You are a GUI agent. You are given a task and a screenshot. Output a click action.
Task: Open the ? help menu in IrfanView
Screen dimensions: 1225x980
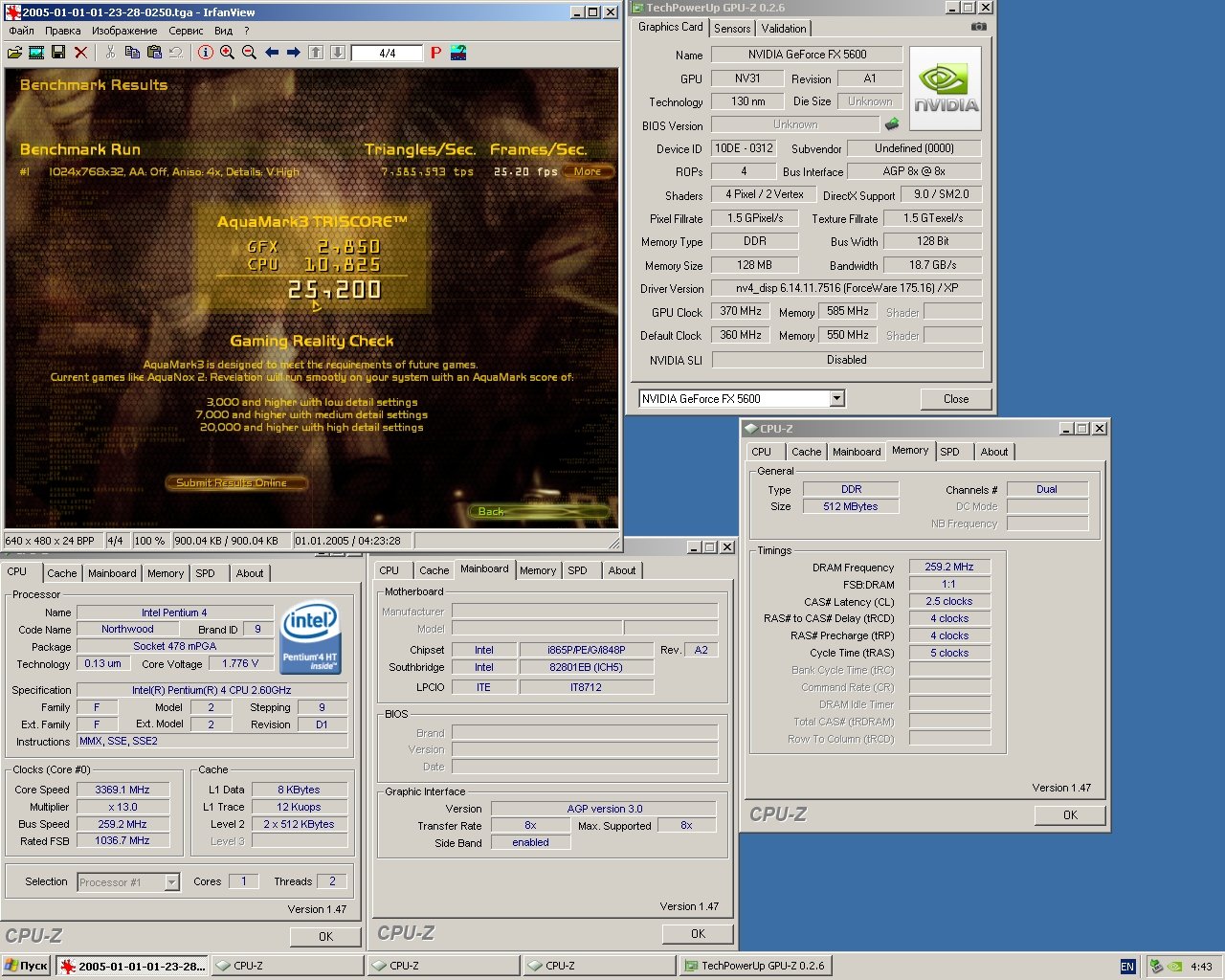[247, 31]
